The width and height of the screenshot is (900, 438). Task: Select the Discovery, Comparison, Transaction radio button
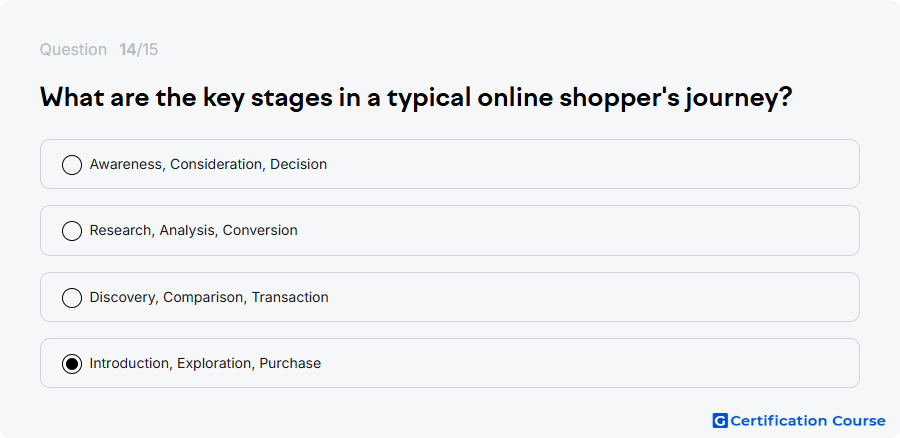72,298
